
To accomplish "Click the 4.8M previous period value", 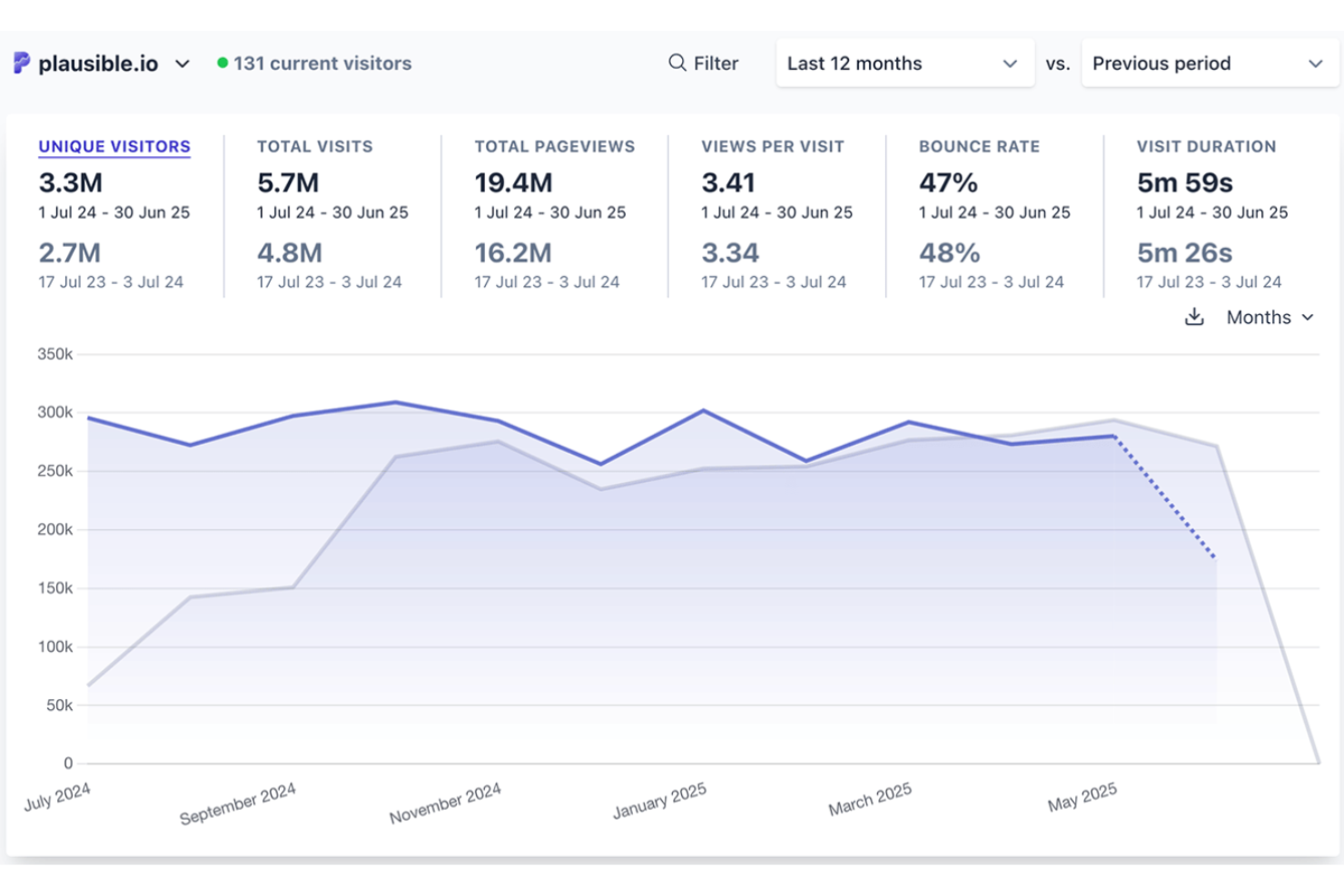I will 290,252.
